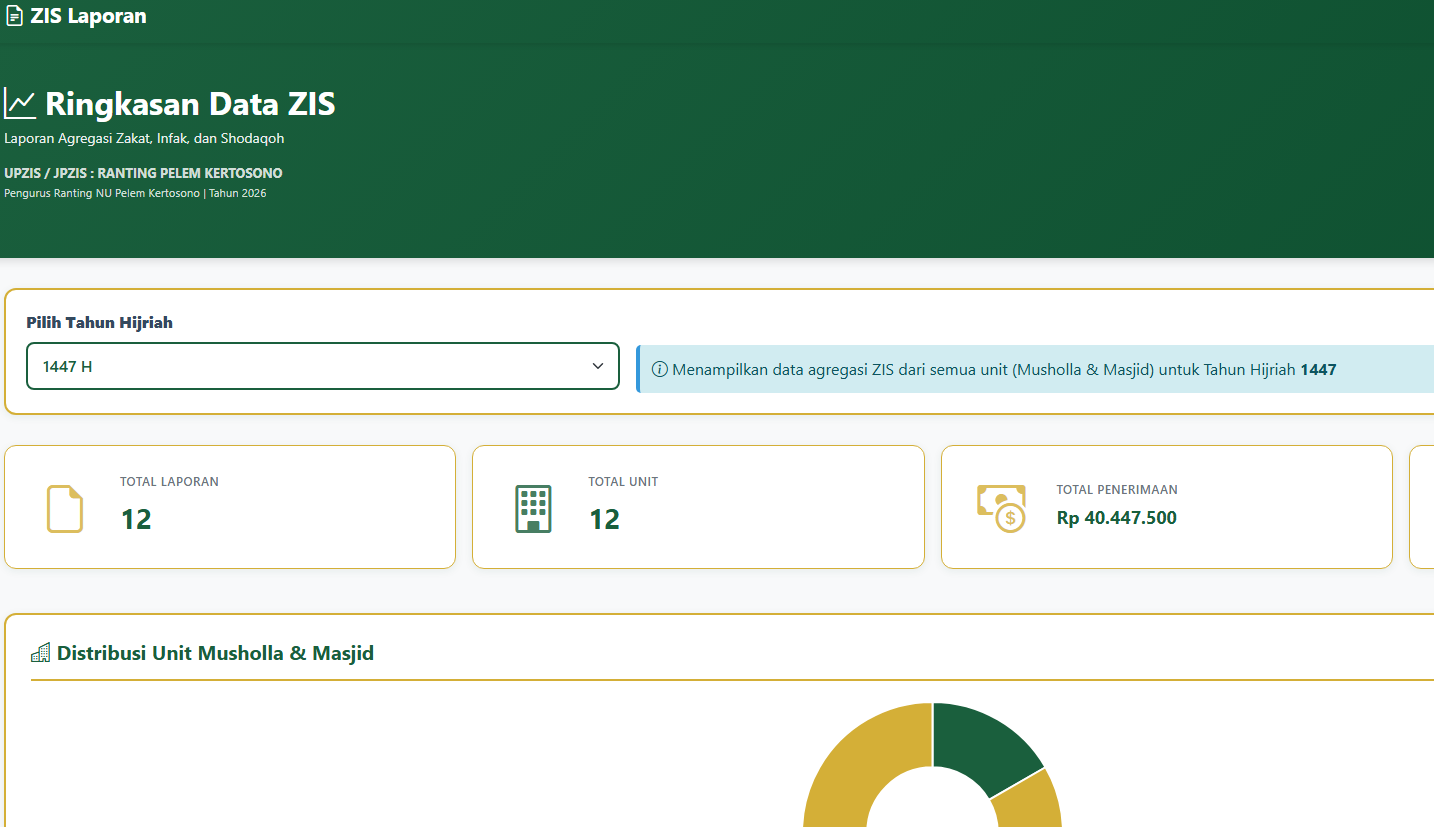Screen dimensions: 1434x827
Task: Click the chevron arrow in the year selector
Action: (x=598, y=366)
